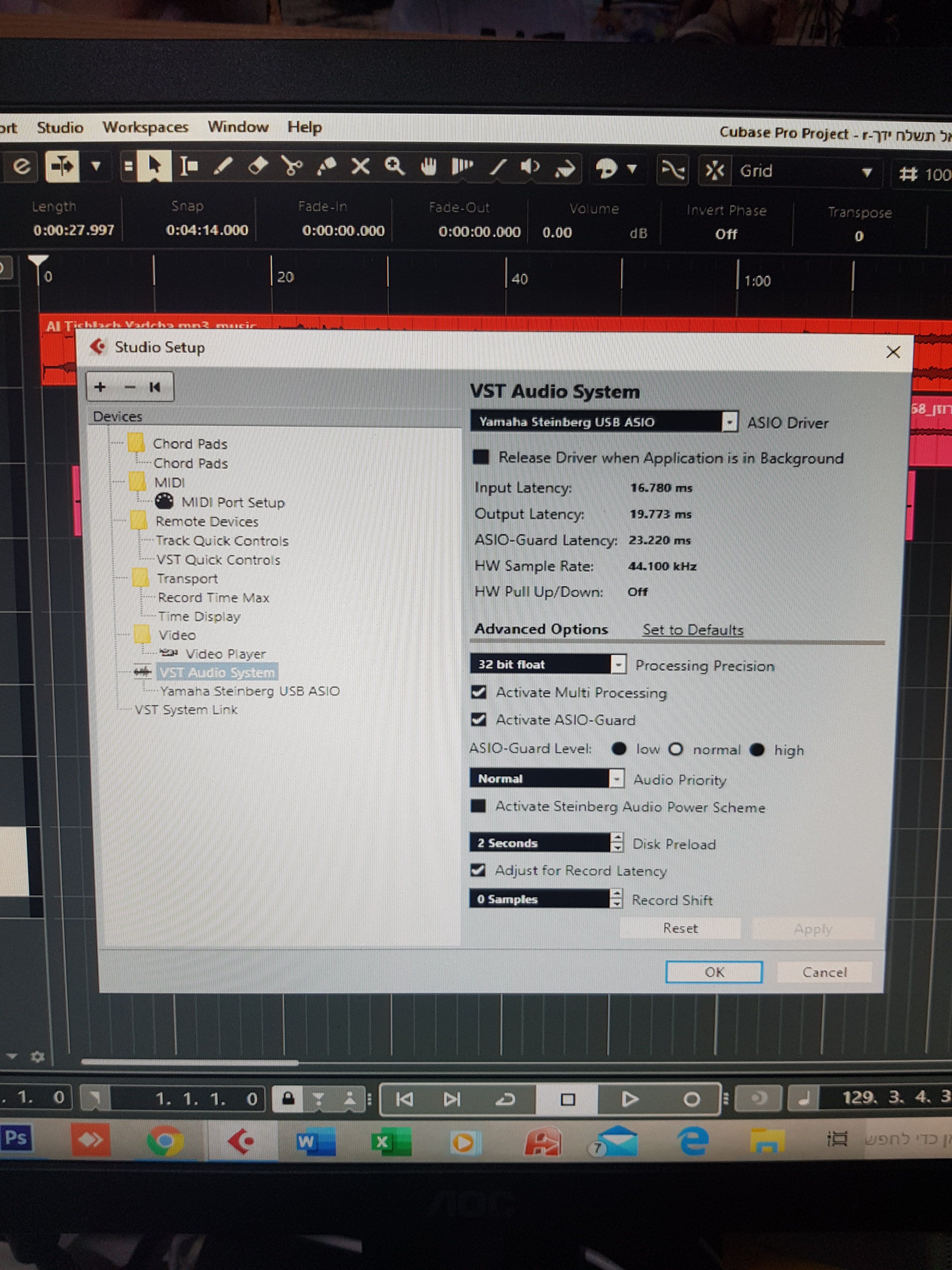This screenshot has height=1270, width=952.
Task: Click the transport Record button
Action: click(x=691, y=1098)
